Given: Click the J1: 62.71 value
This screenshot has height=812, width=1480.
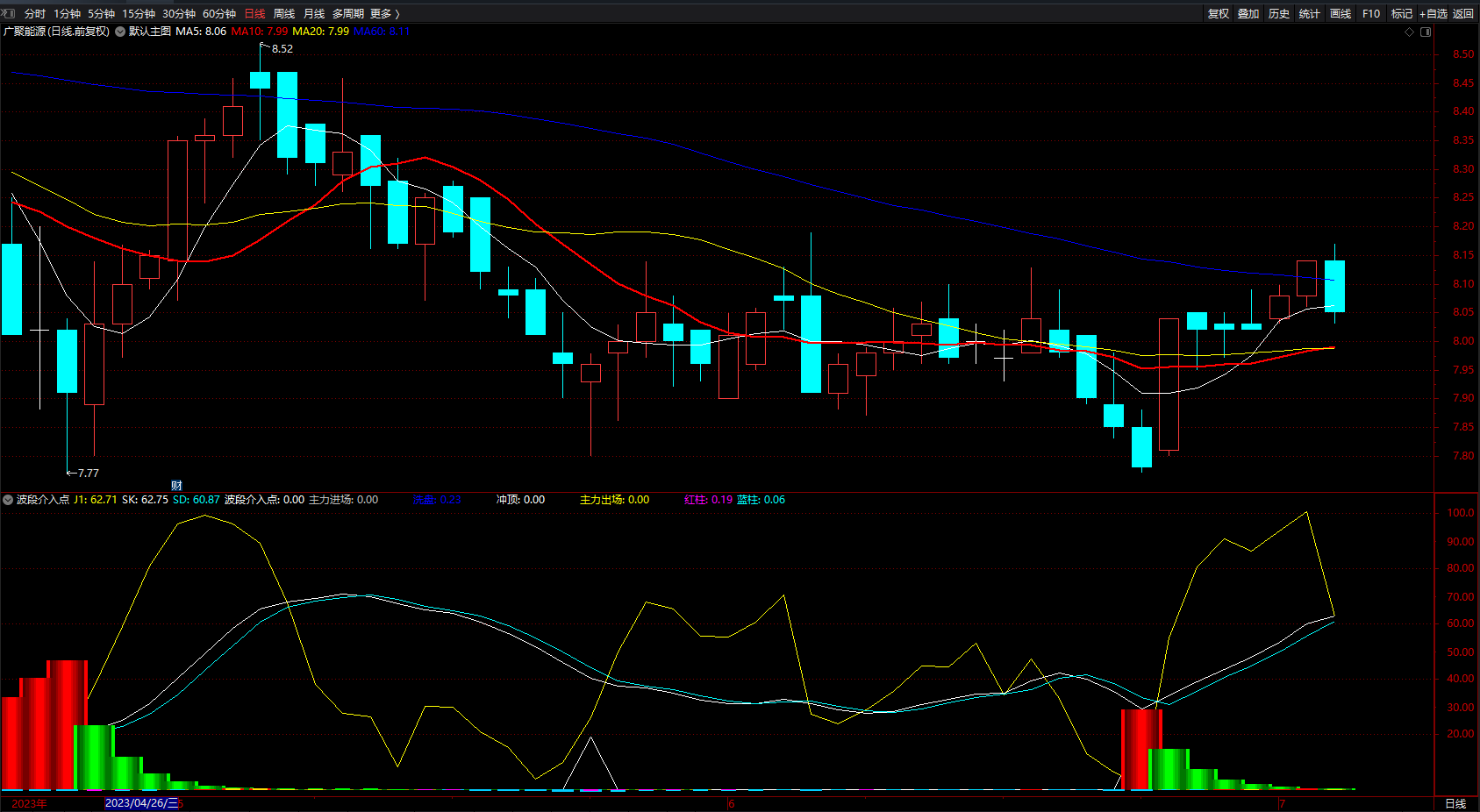Looking at the screenshot, I should (96, 500).
